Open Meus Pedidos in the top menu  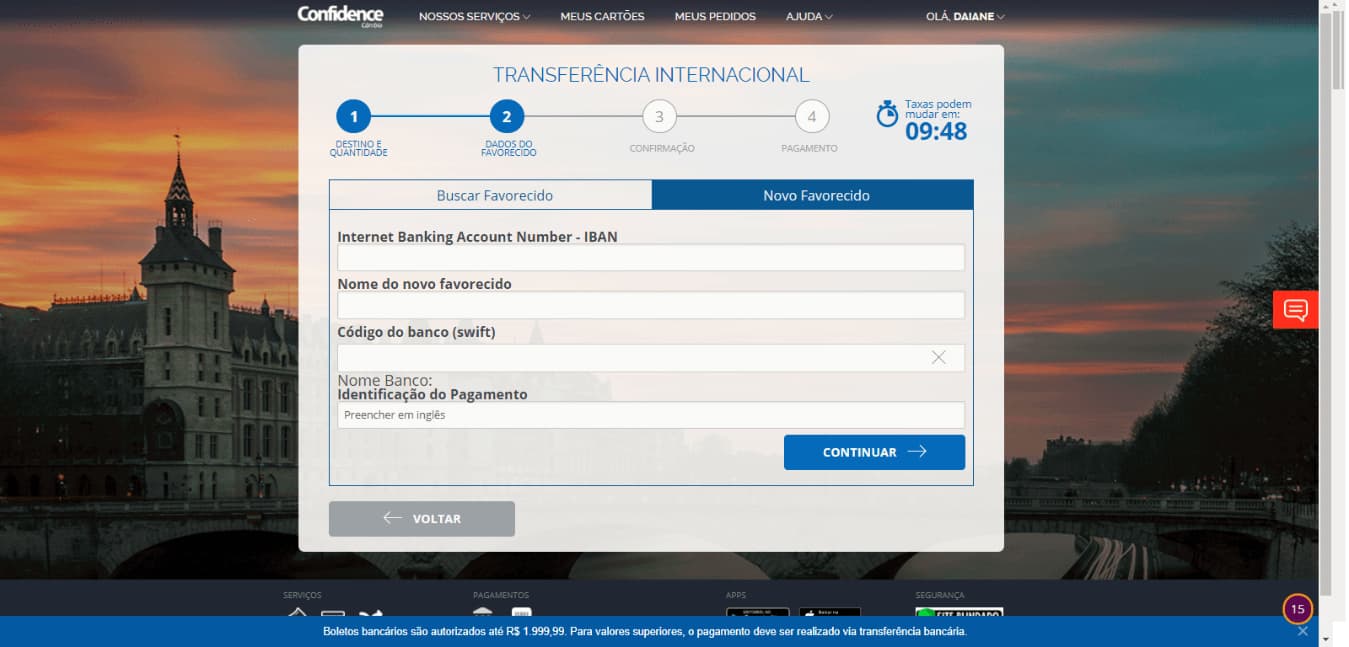pos(715,16)
